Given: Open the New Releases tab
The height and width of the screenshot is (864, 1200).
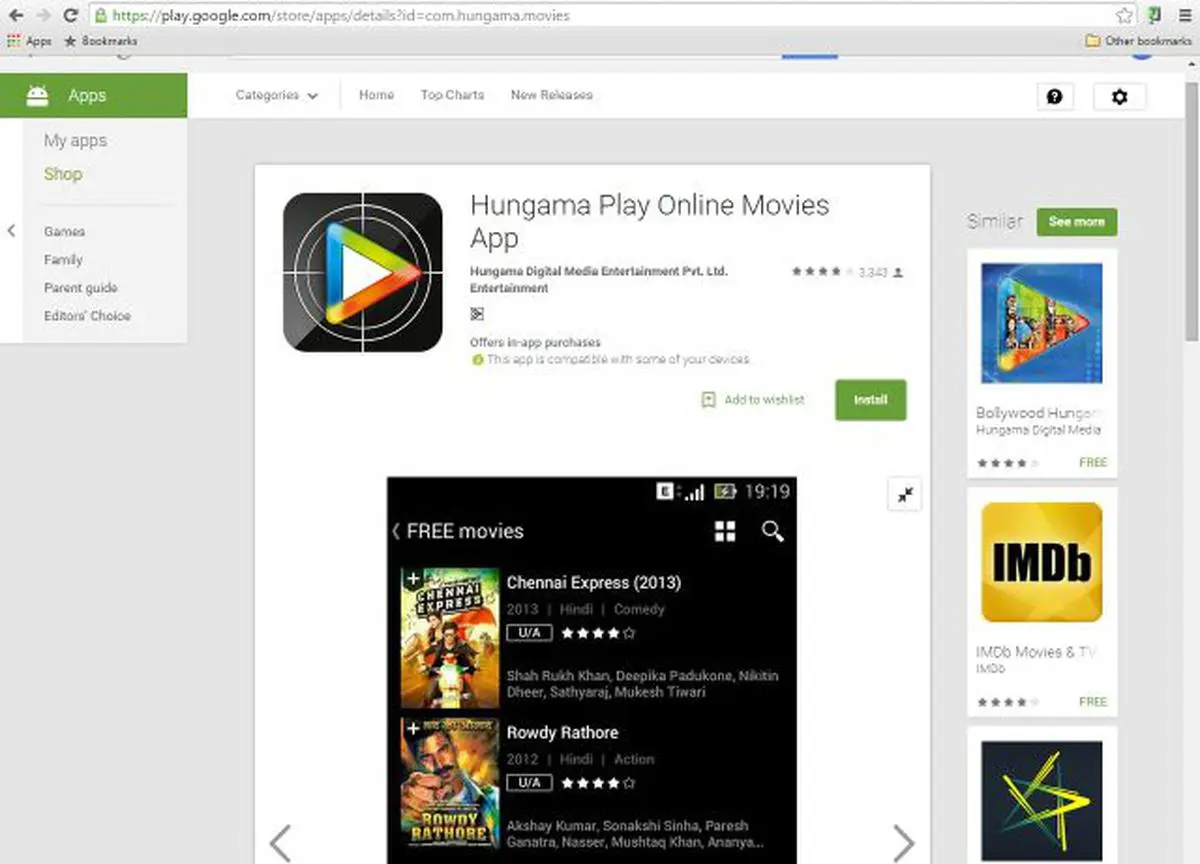Looking at the screenshot, I should point(551,95).
